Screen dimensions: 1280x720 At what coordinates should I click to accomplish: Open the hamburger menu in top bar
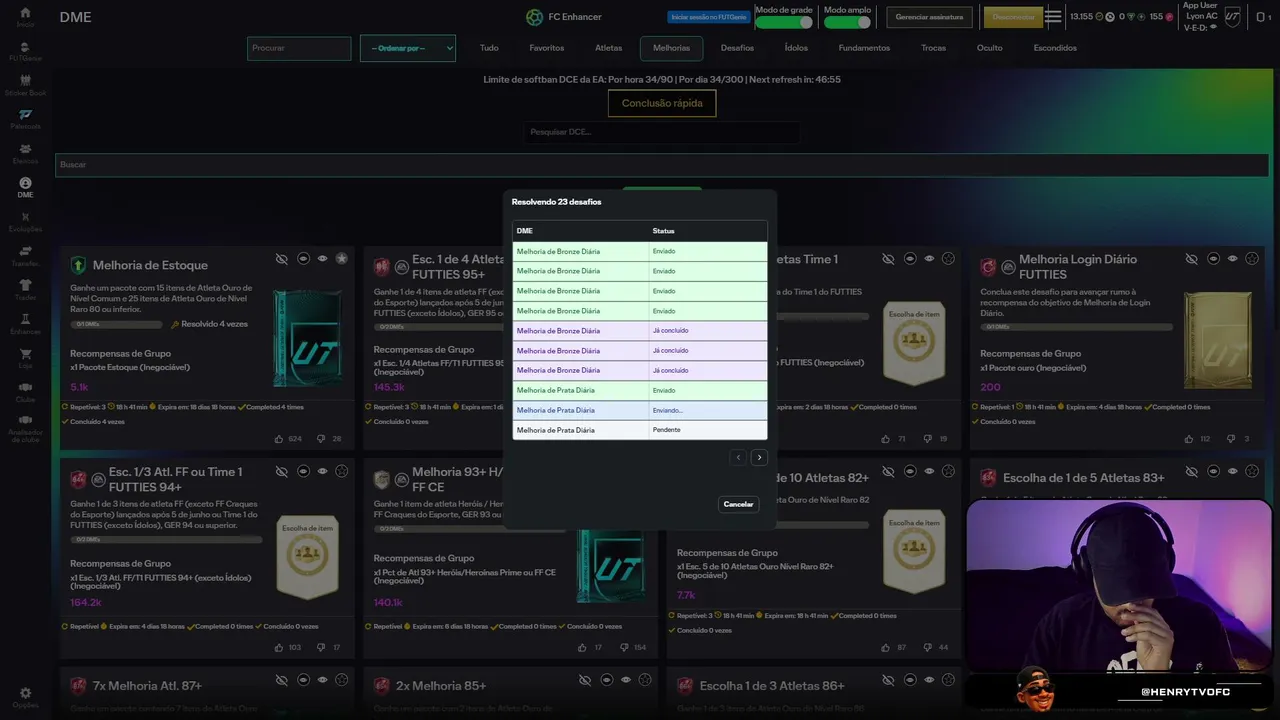(1053, 16)
